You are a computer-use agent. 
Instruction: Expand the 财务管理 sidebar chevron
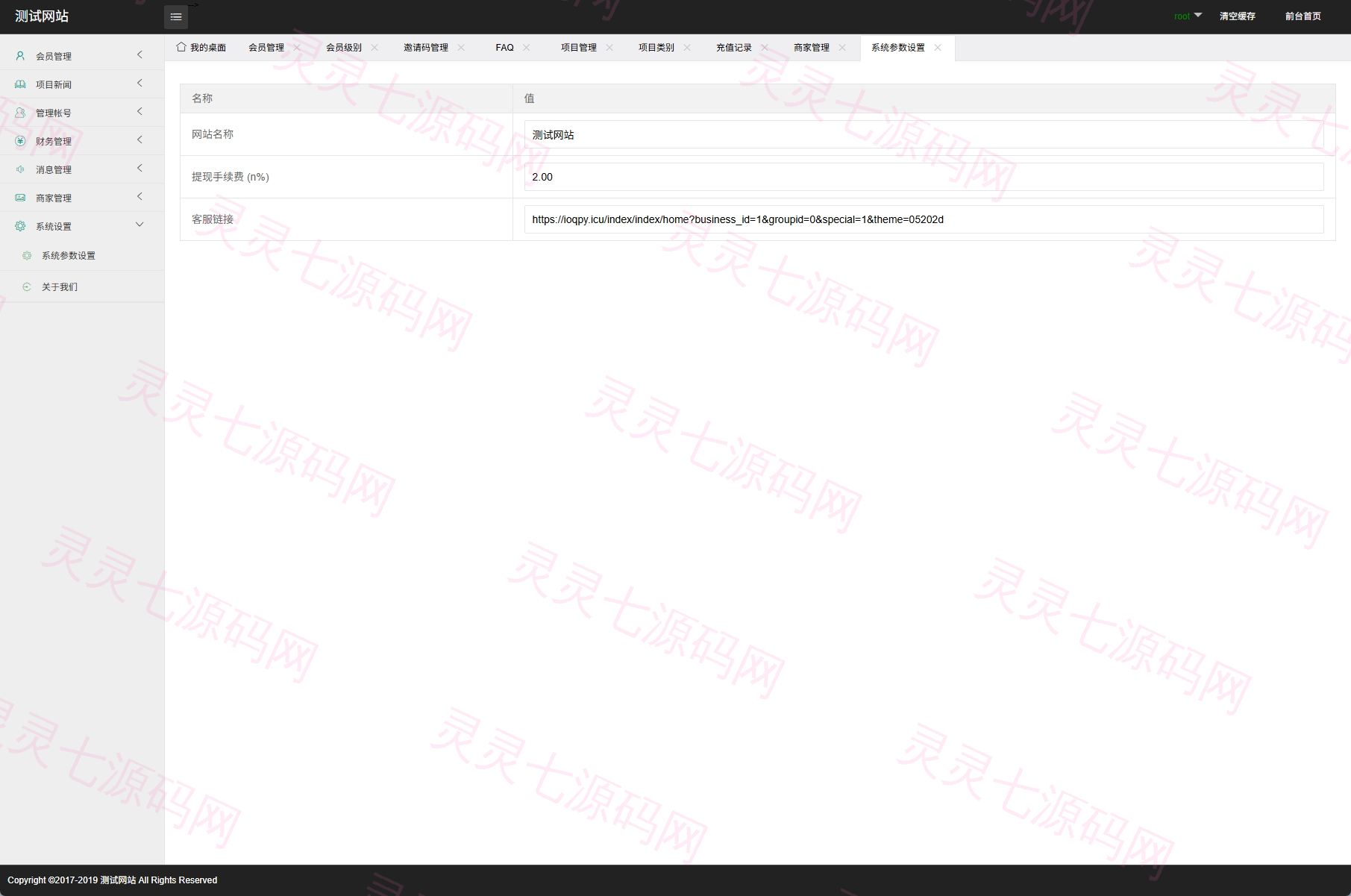click(140, 140)
